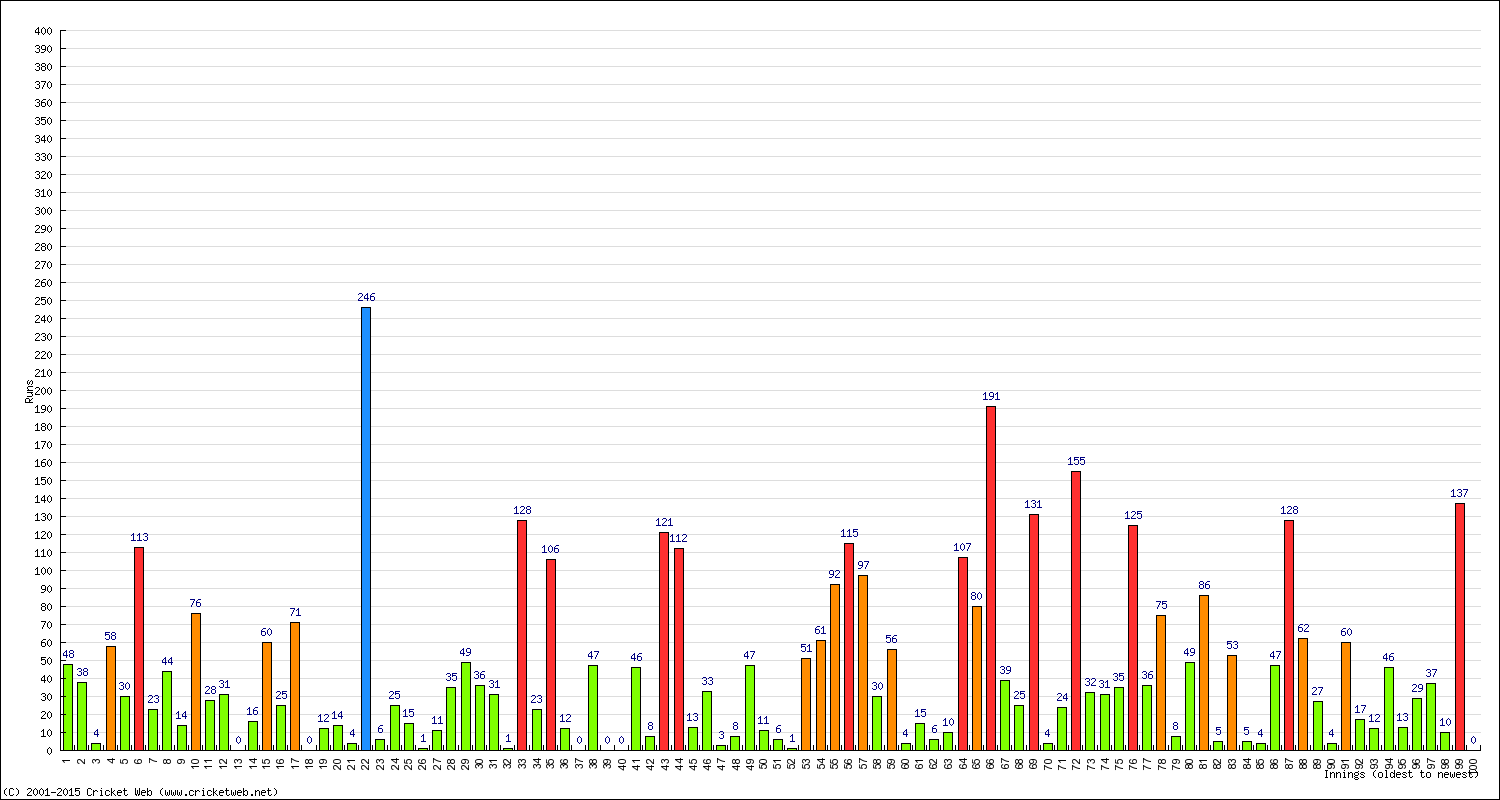Click the red bar showing 191 runs
The width and height of the screenshot is (1500, 800).
tap(991, 578)
